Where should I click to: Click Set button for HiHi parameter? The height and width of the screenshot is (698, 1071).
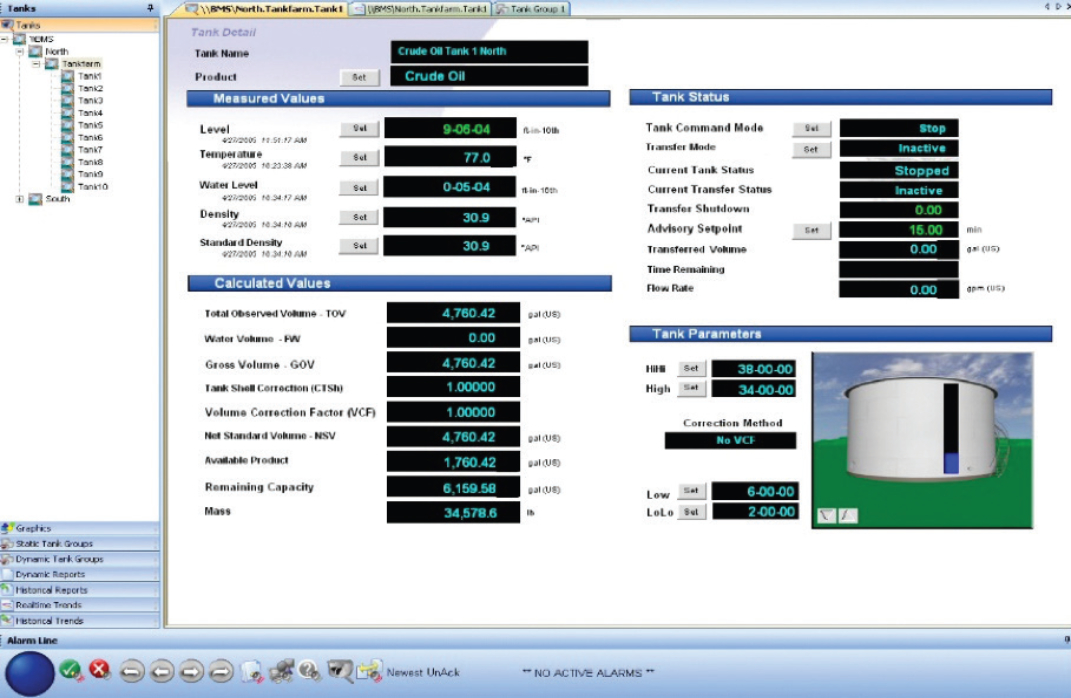coord(691,368)
